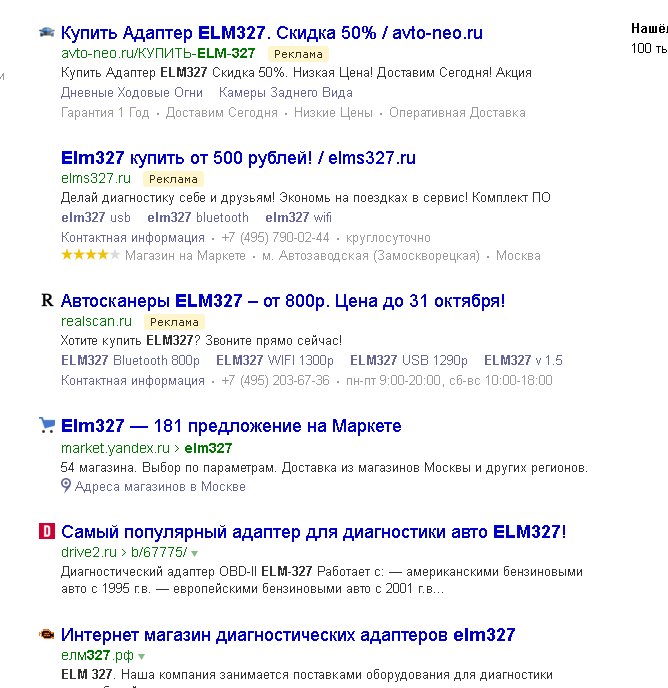
Task: Open 'ELM327 Bluetooth 800р' sitelink
Action: [x=130, y=360]
